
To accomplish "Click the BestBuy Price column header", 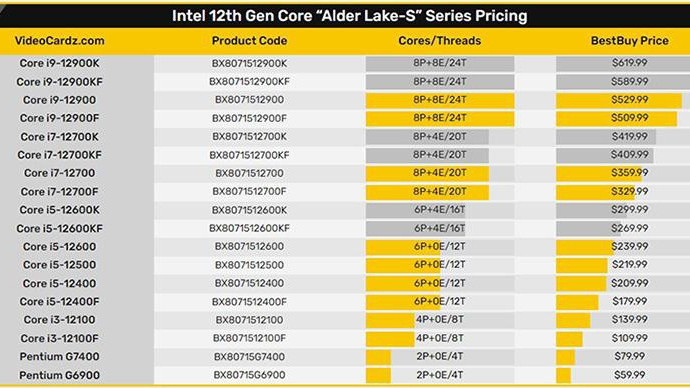I will 629,41.
